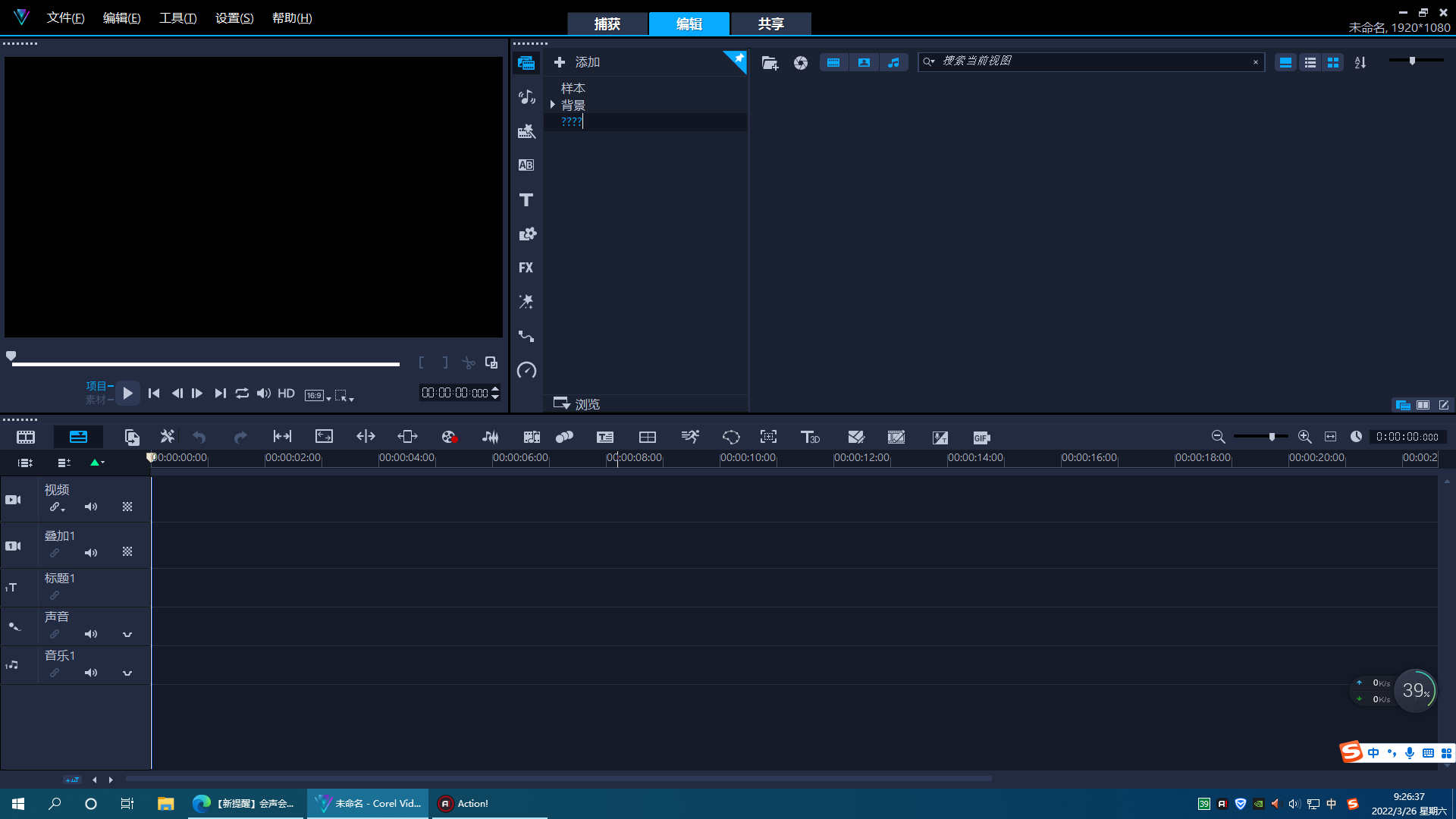Open the 工具(T) menu
Image resolution: width=1456 pixels, height=819 pixels.
tap(177, 17)
